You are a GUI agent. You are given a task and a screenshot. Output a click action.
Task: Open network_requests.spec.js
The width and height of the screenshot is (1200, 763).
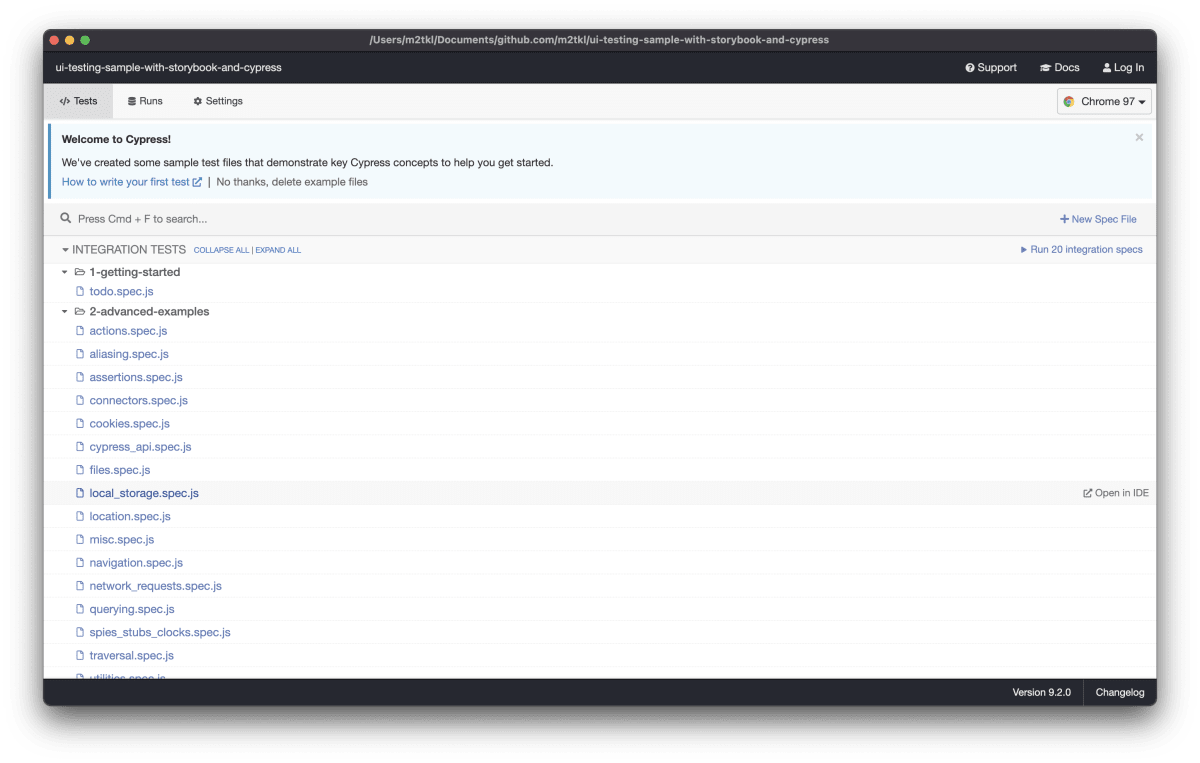[156, 586]
